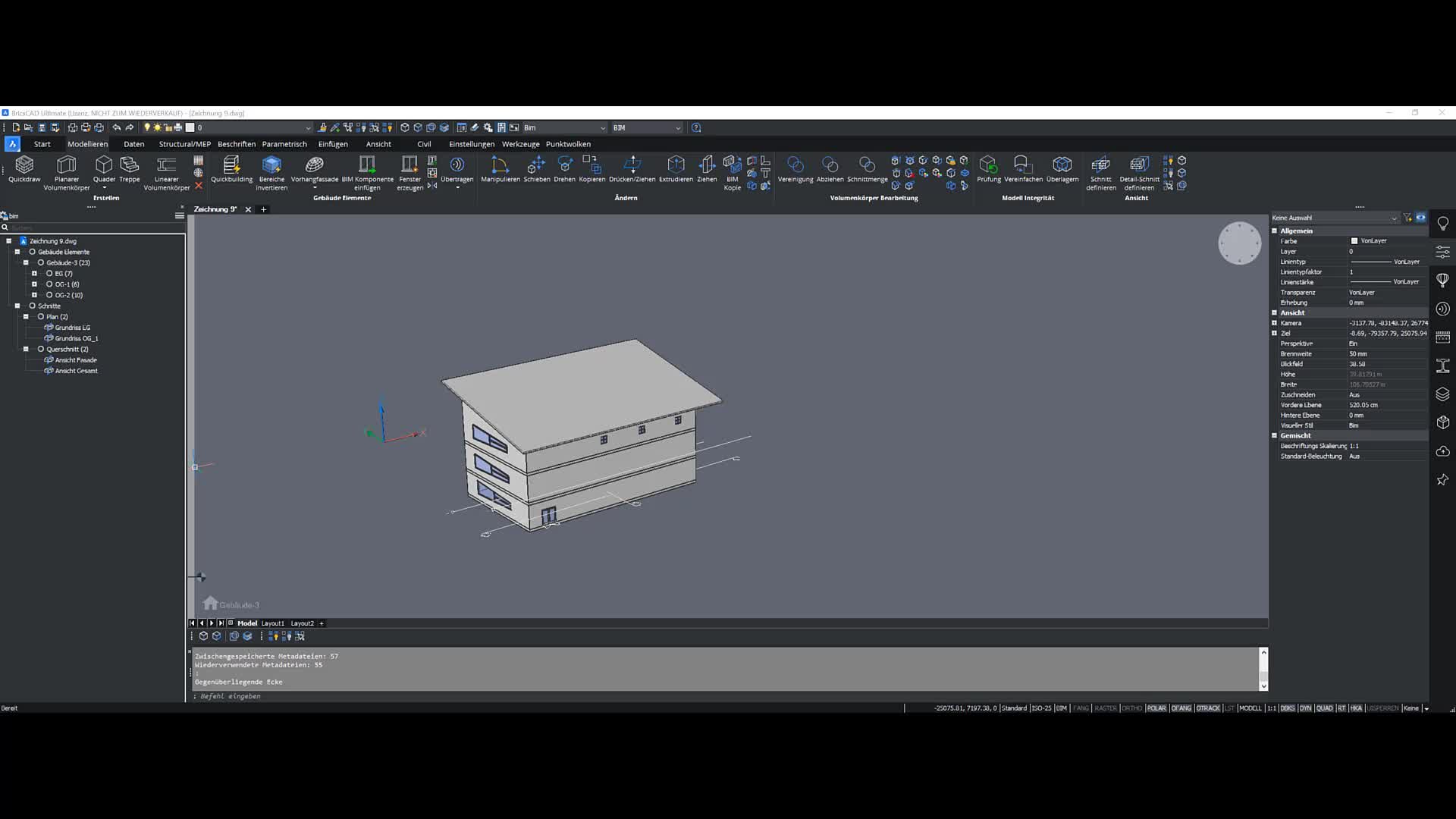The height and width of the screenshot is (819, 1456).
Task: Click the Kopieren tool
Action: (591, 170)
